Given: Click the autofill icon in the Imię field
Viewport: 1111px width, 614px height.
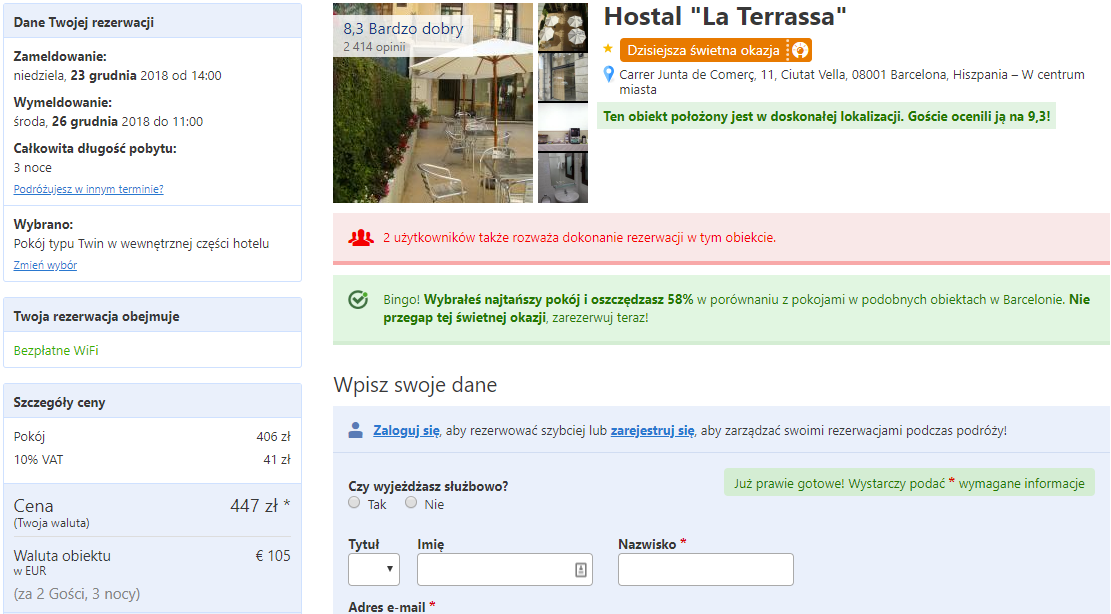Looking at the screenshot, I should tap(580, 569).
